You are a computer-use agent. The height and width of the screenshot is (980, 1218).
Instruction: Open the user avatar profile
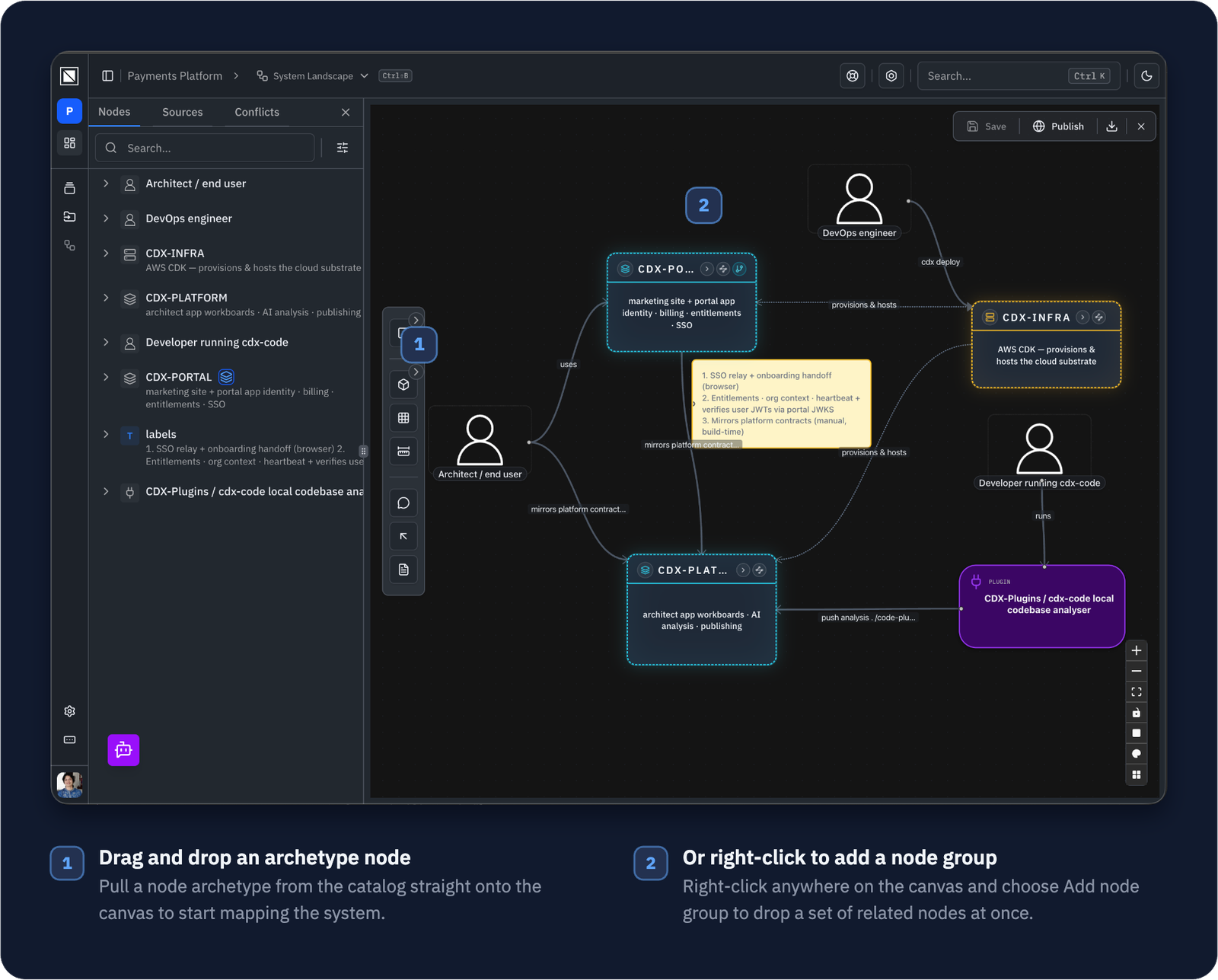coord(69,784)
